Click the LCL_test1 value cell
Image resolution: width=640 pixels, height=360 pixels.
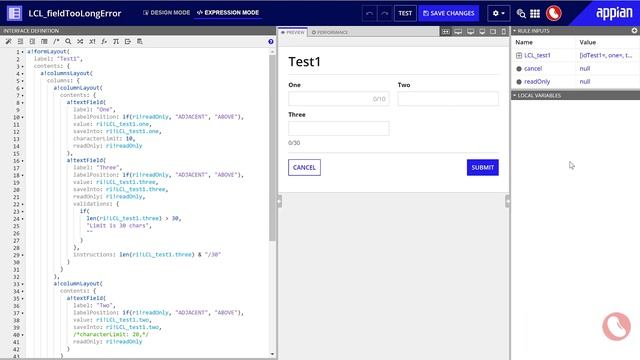[x=606, y=56]
